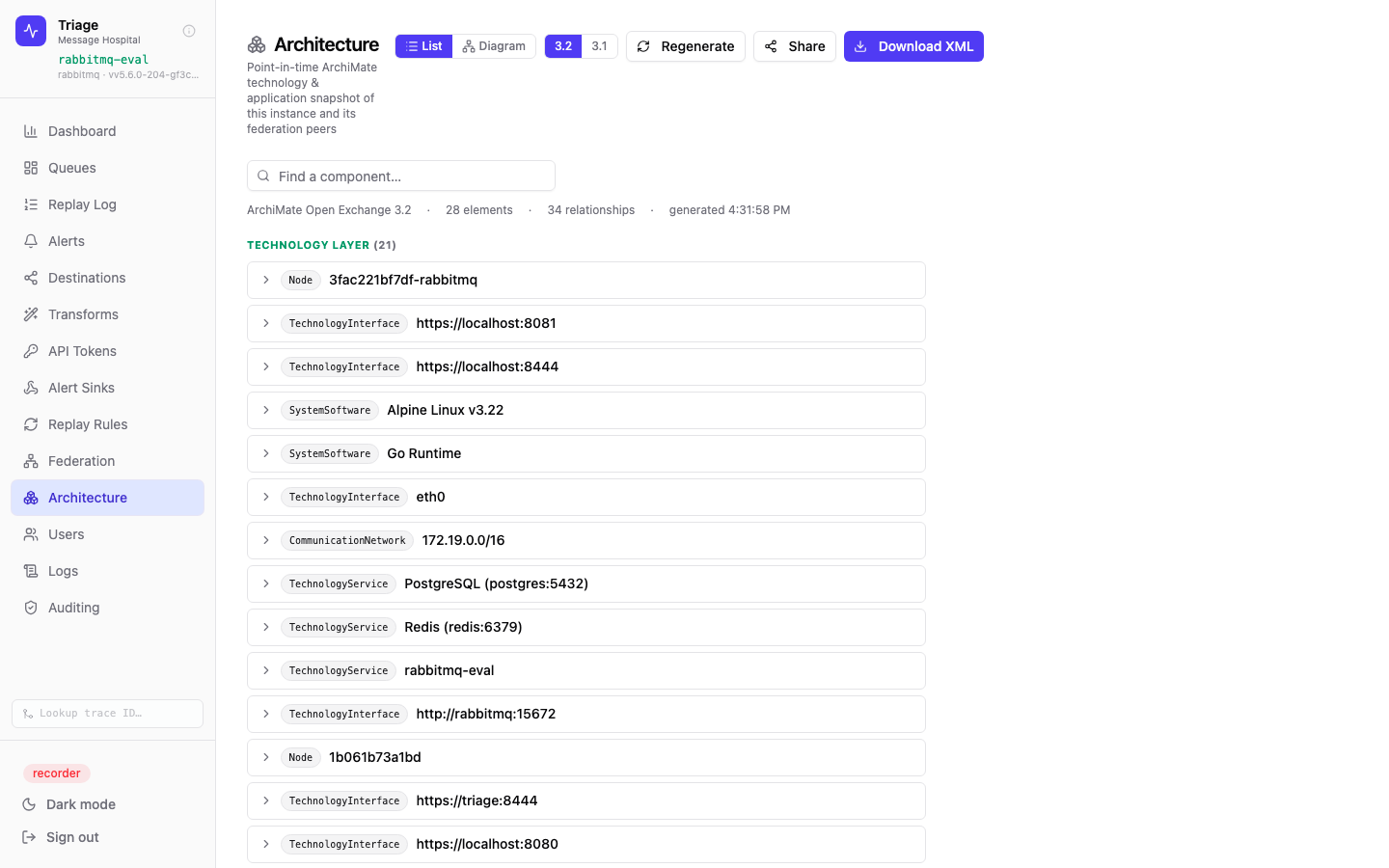Open API Tokens page
1389x868 pixels.
point(107,351)
